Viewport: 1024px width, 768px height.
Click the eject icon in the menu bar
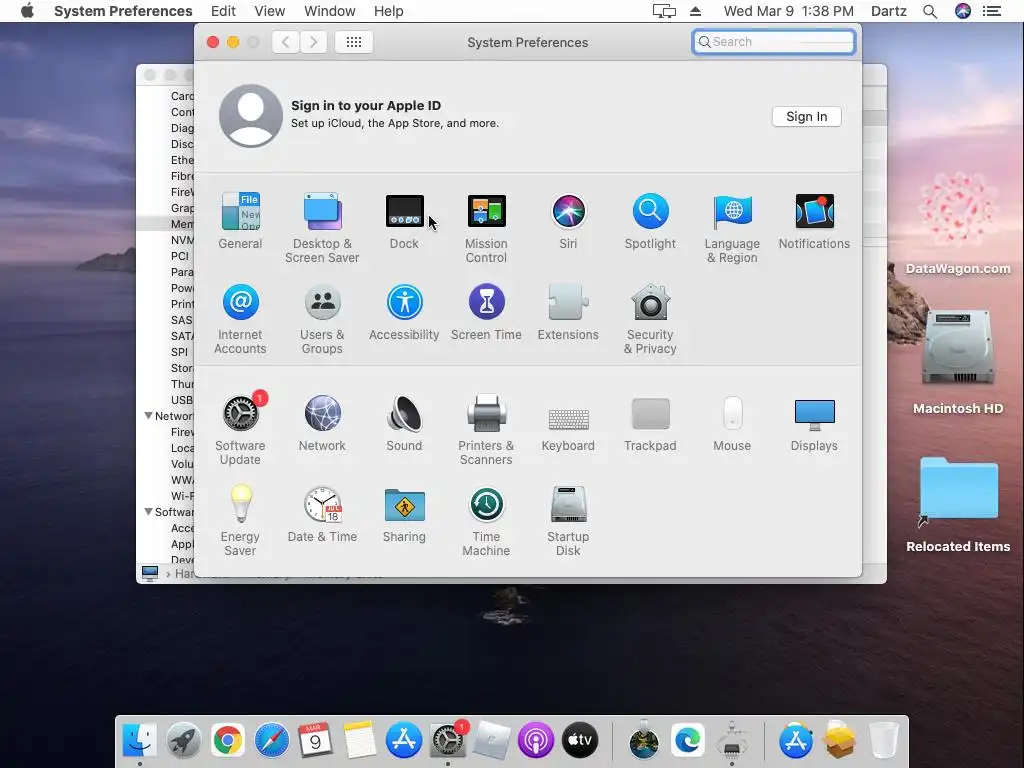click(695, 11)
